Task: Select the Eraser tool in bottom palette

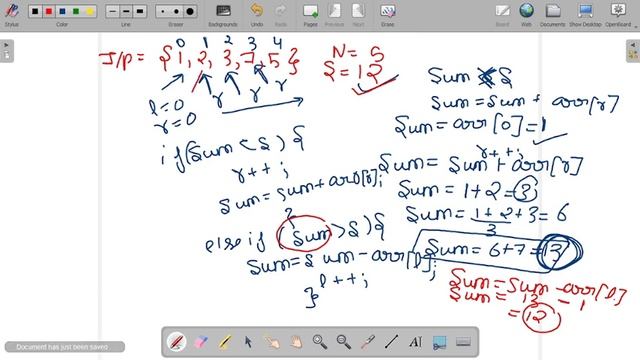Action: coord(201,342)
